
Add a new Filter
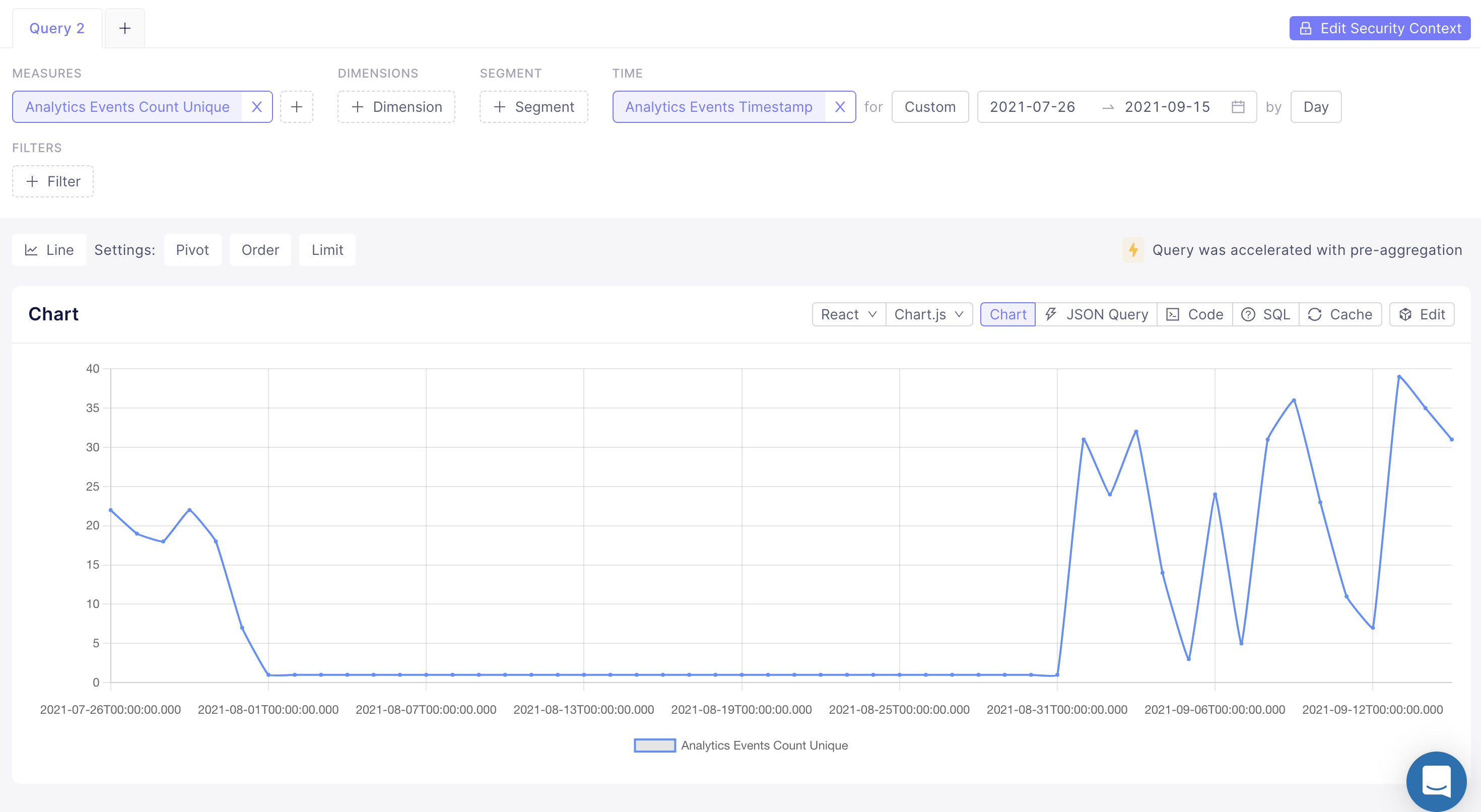[x=53, y=182]
